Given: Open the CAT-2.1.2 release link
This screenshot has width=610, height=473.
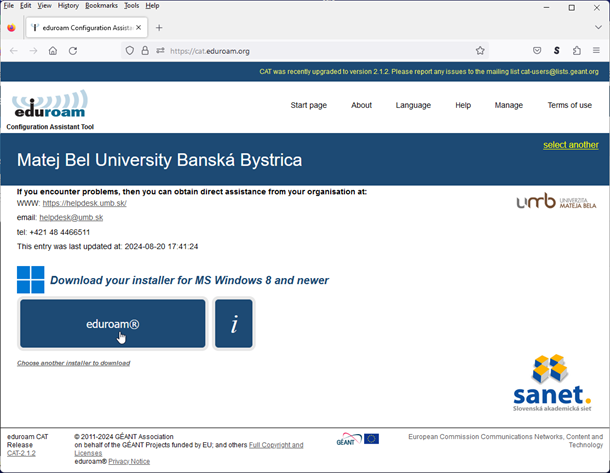Looking at the screenshot, I should [21, 453].
